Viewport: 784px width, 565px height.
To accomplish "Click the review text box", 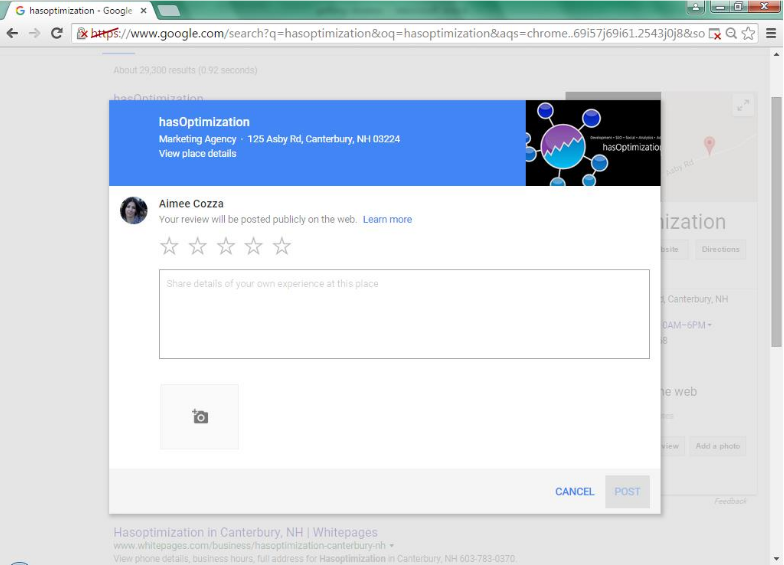I will click(404, 314).
